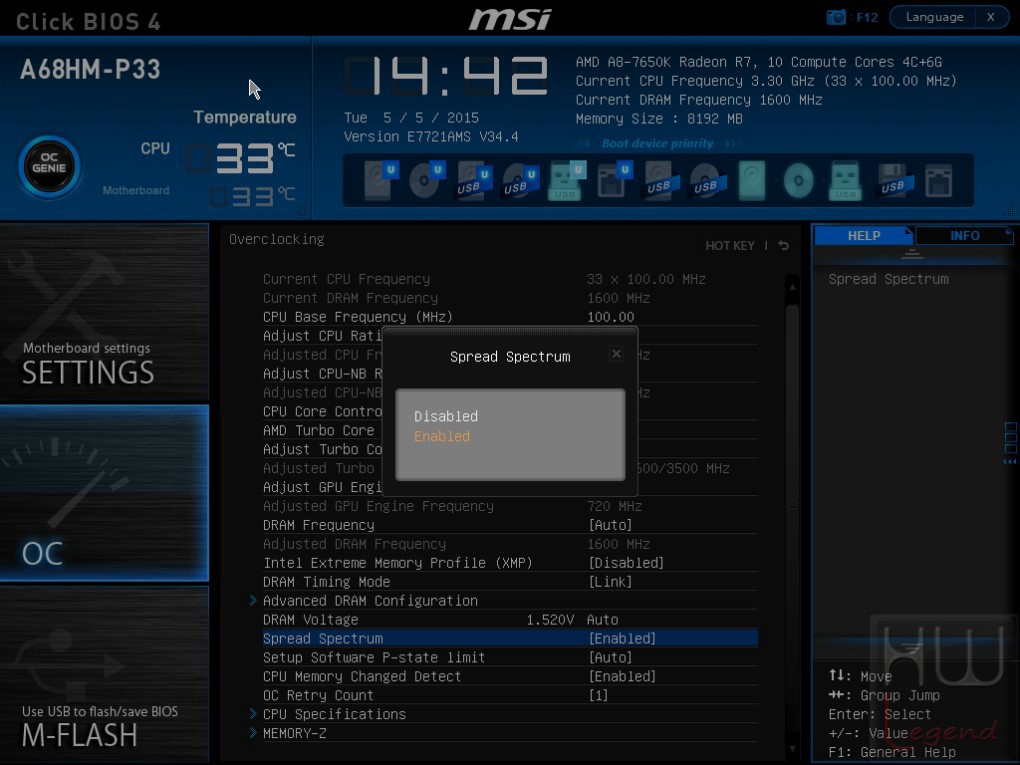Click the Adjusted DRAM Frequency row
Viewport: 1020px width, 765px height.
pos(510,544)
